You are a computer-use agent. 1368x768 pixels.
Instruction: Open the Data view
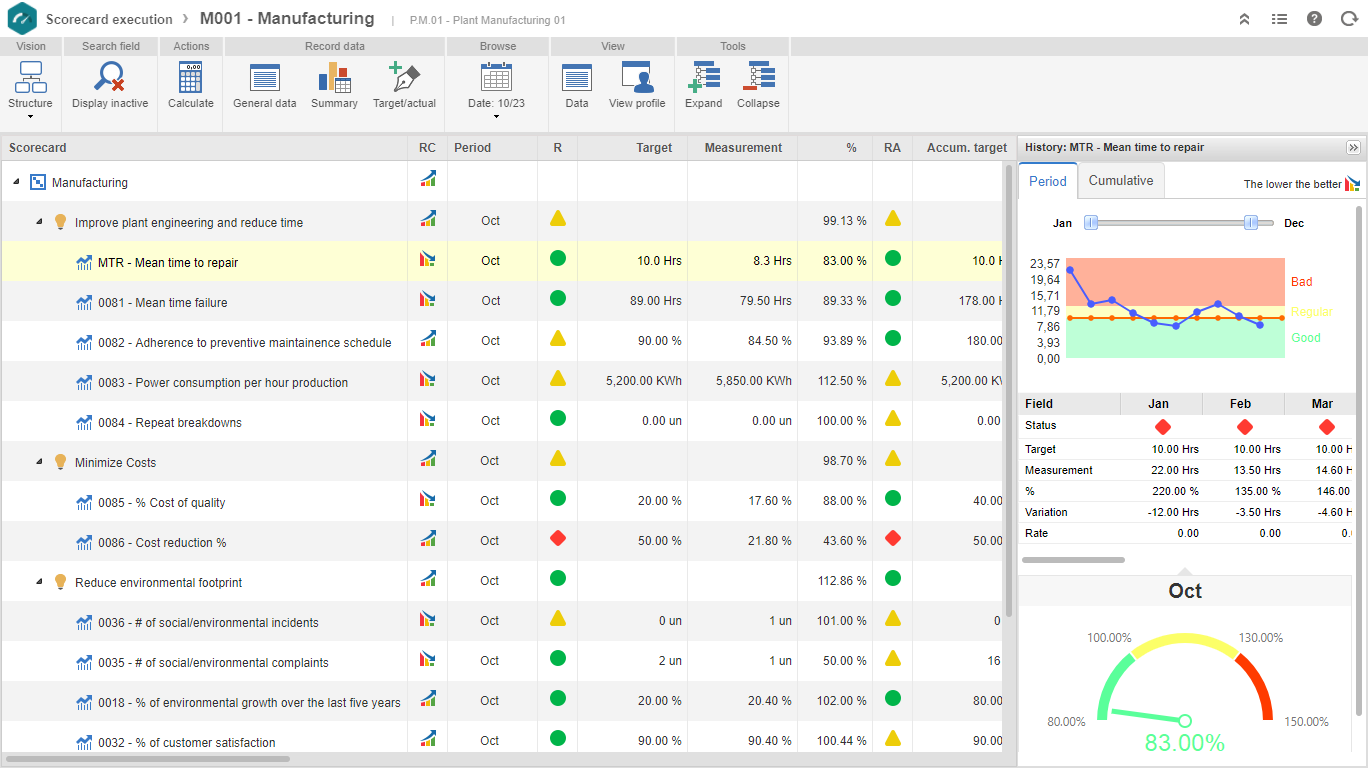[x=576, y=85]
